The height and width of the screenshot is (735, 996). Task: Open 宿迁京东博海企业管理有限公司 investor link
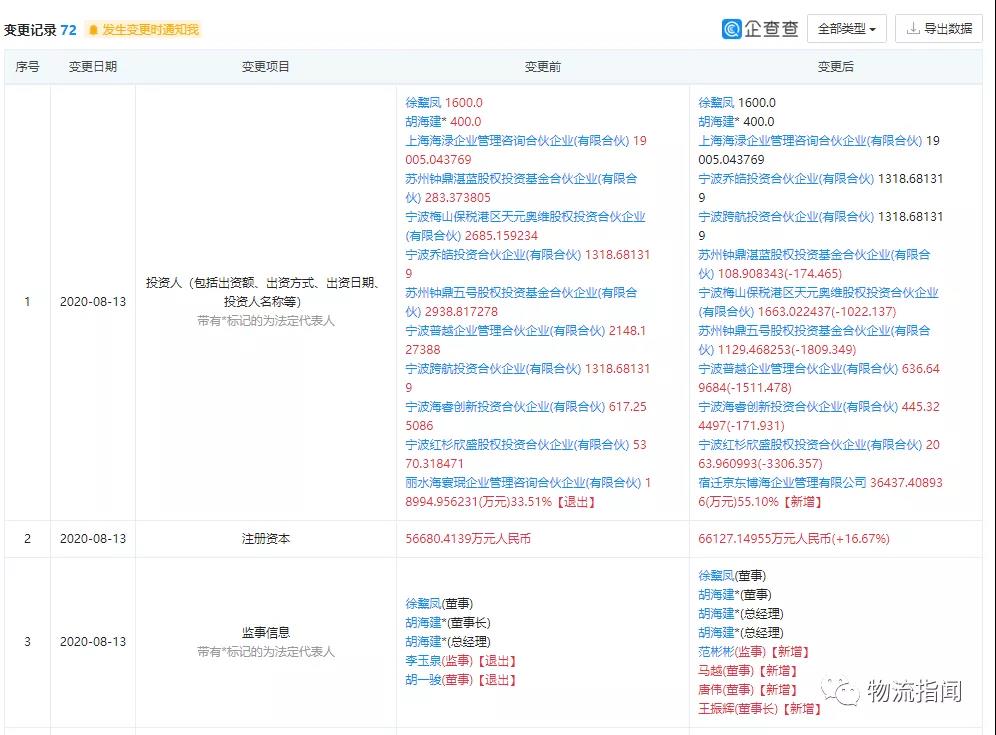(x=783, y=483)
